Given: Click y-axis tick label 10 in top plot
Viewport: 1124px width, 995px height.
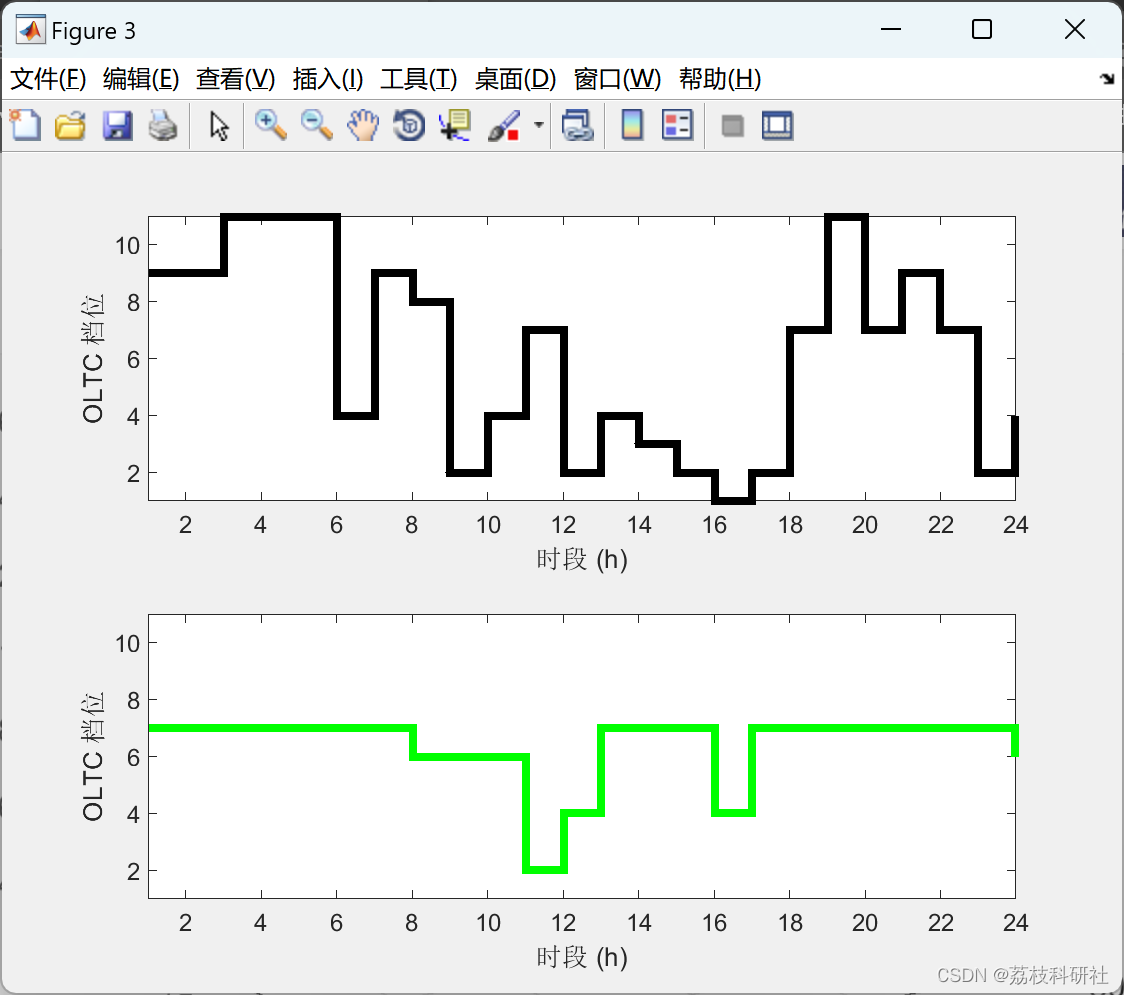Looking at the screenshot, I should point(128,246).
